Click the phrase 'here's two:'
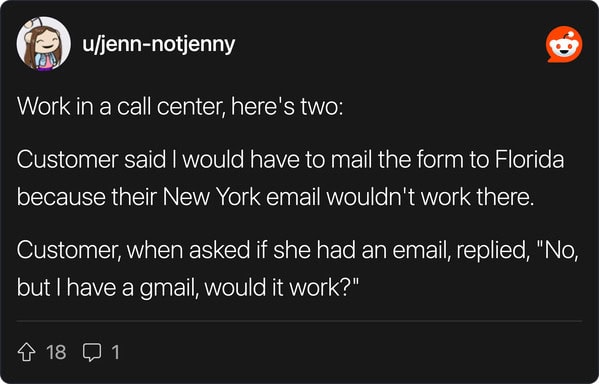This screenshot has height=384, width=599. (x=287, y=106)
